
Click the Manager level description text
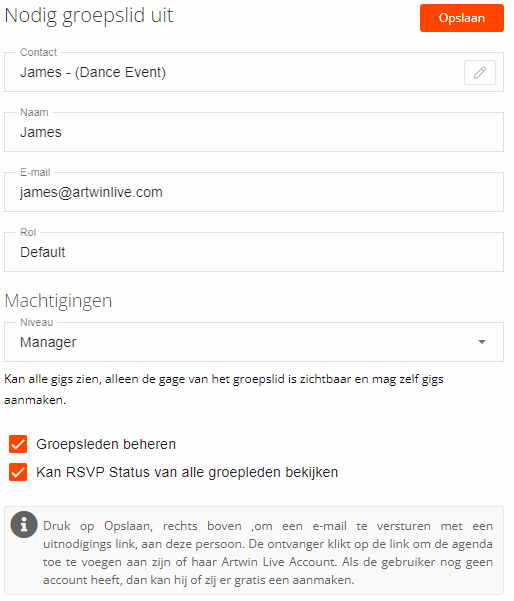click(224, 389)
